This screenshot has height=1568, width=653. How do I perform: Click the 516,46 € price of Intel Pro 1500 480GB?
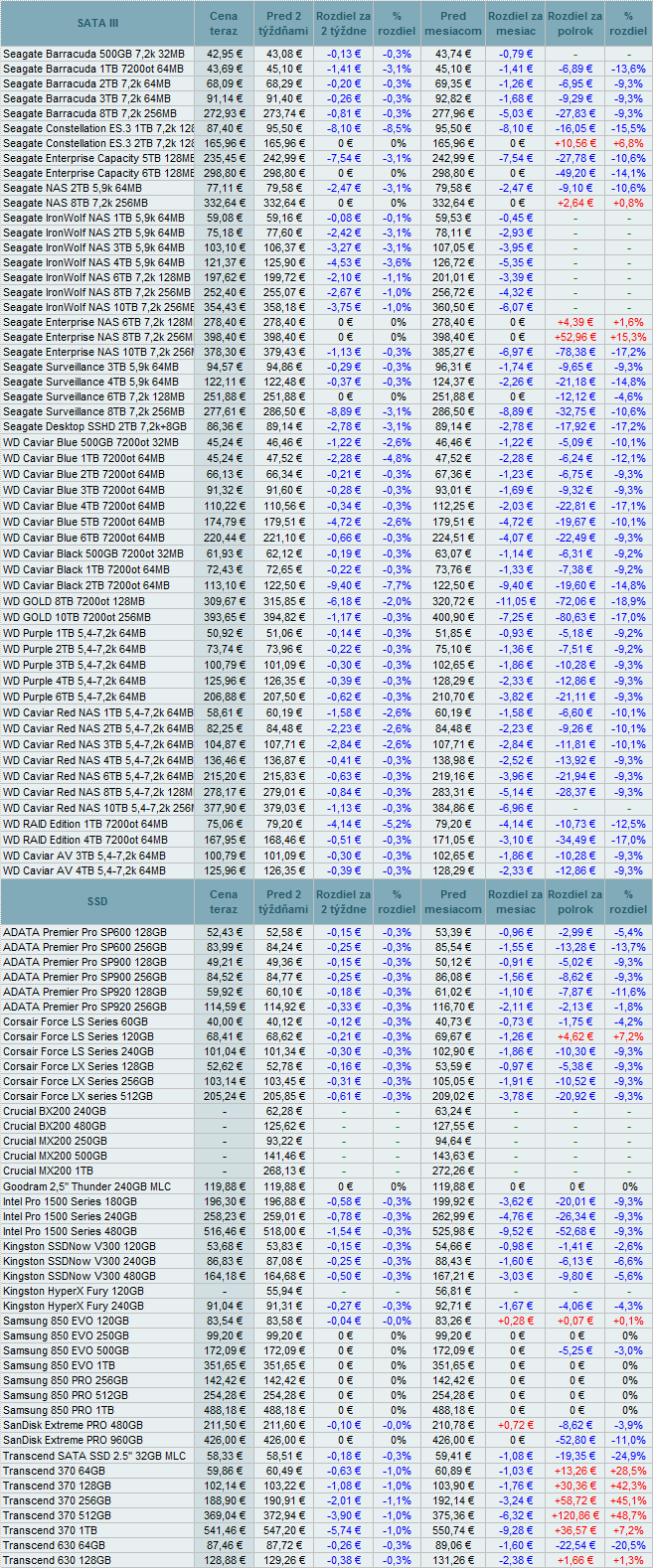[223, 1231]
